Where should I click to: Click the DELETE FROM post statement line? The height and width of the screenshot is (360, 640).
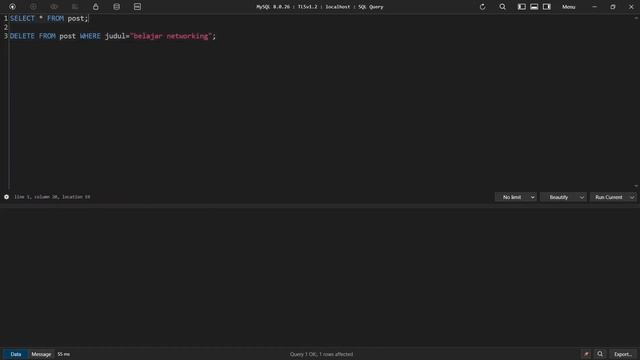[113, 36]
